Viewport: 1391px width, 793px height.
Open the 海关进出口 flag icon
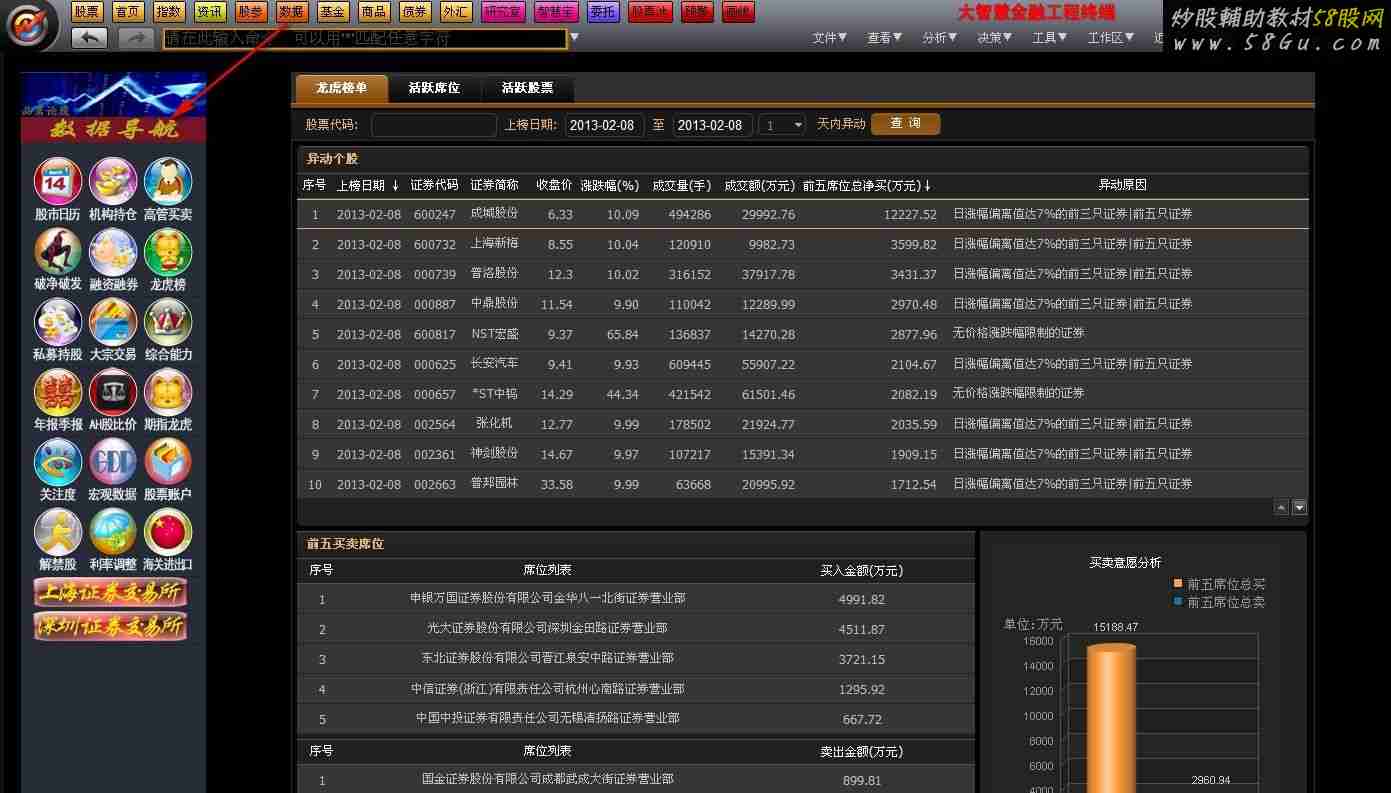point(168,532)
